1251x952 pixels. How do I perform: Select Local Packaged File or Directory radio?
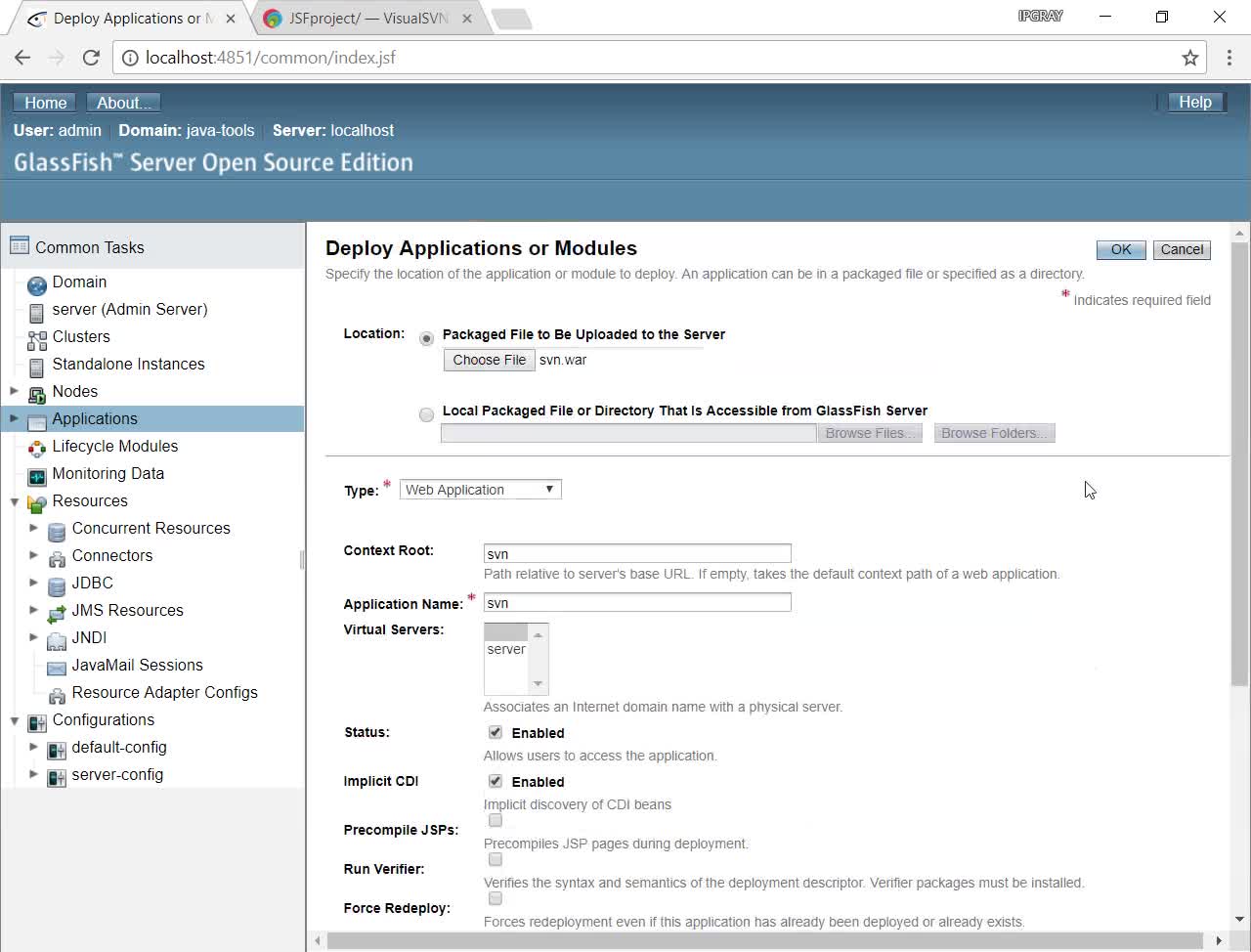pyautogui.click(x=426, y=414)
